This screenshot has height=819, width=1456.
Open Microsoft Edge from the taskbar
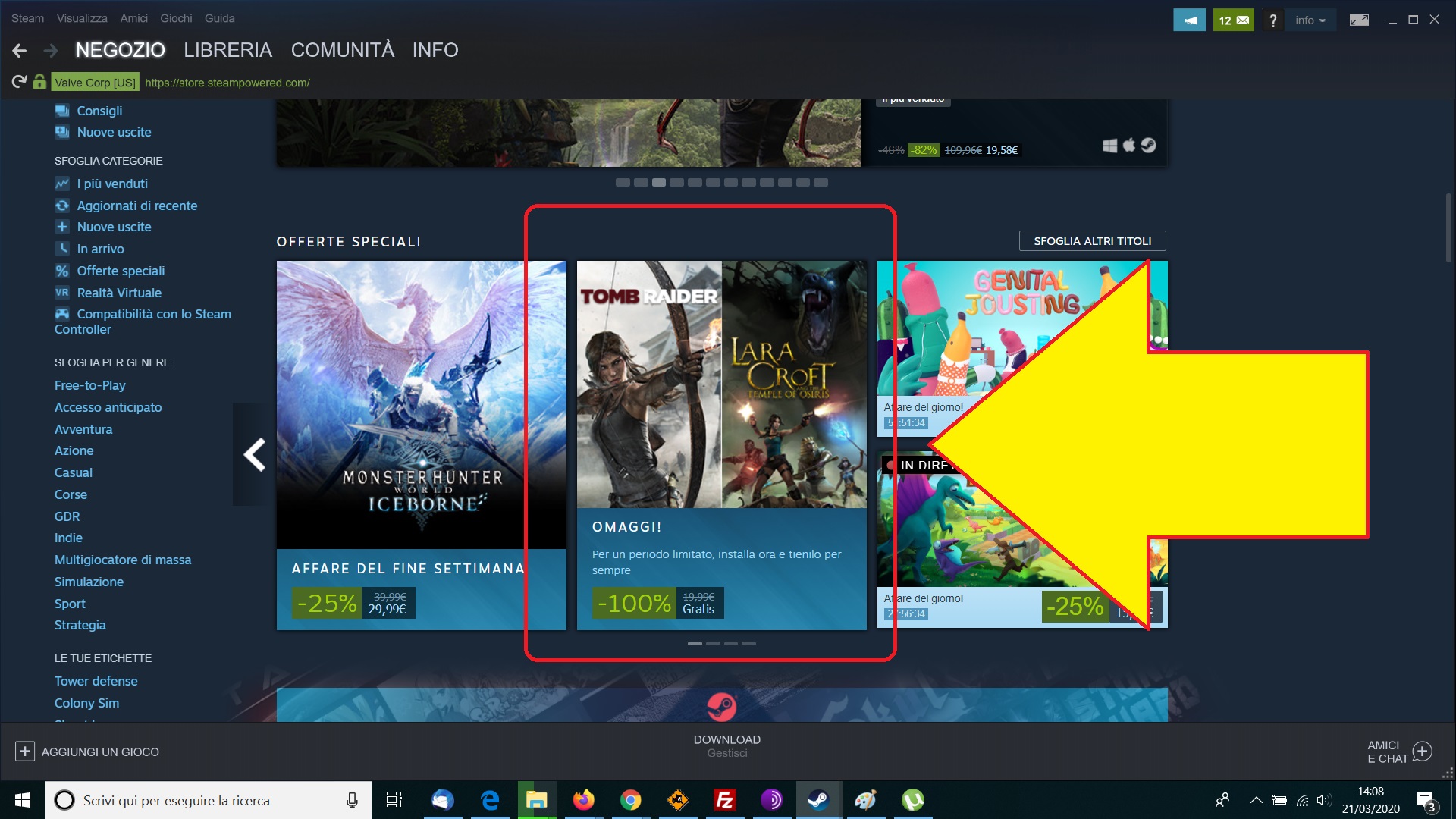pyautogui.click(x=490, y=800)
